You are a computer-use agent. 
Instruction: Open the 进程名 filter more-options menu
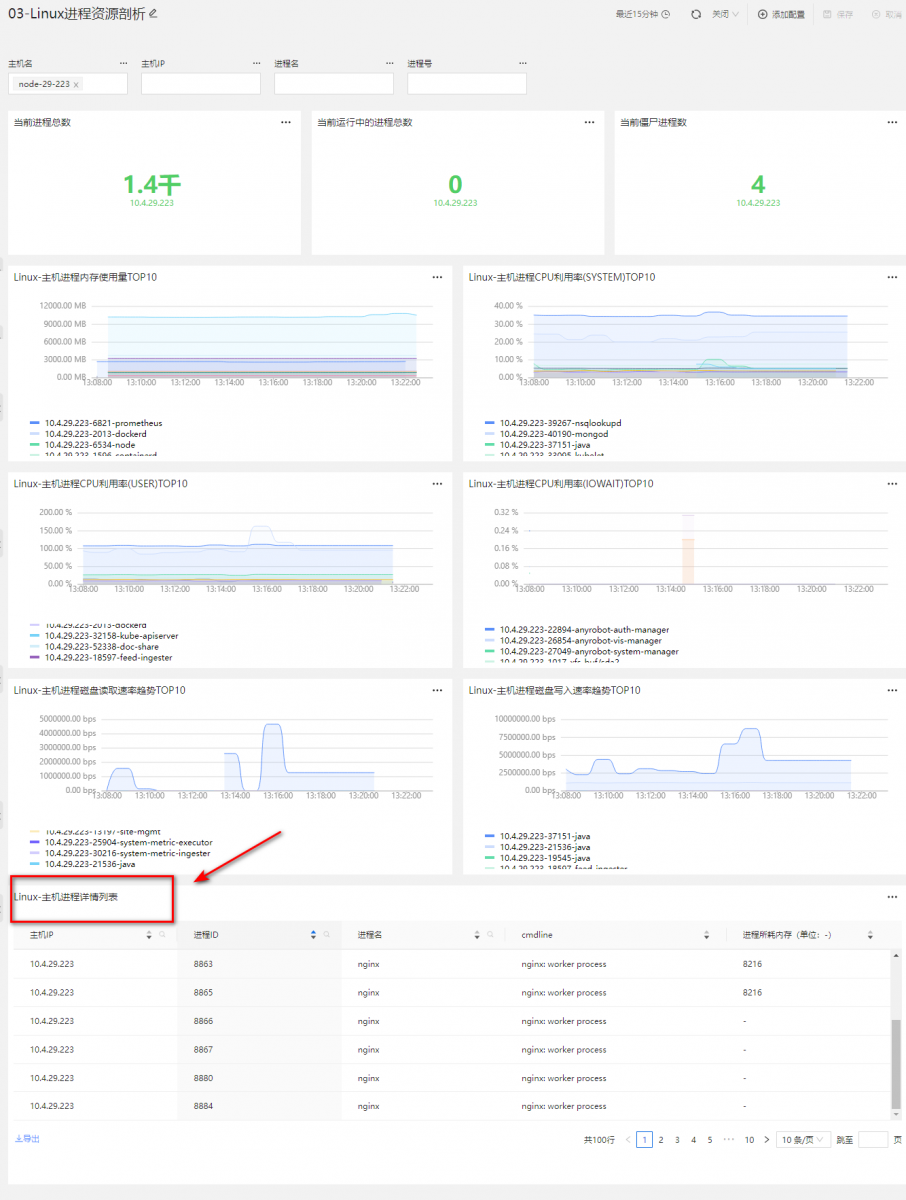pos(389,63)
